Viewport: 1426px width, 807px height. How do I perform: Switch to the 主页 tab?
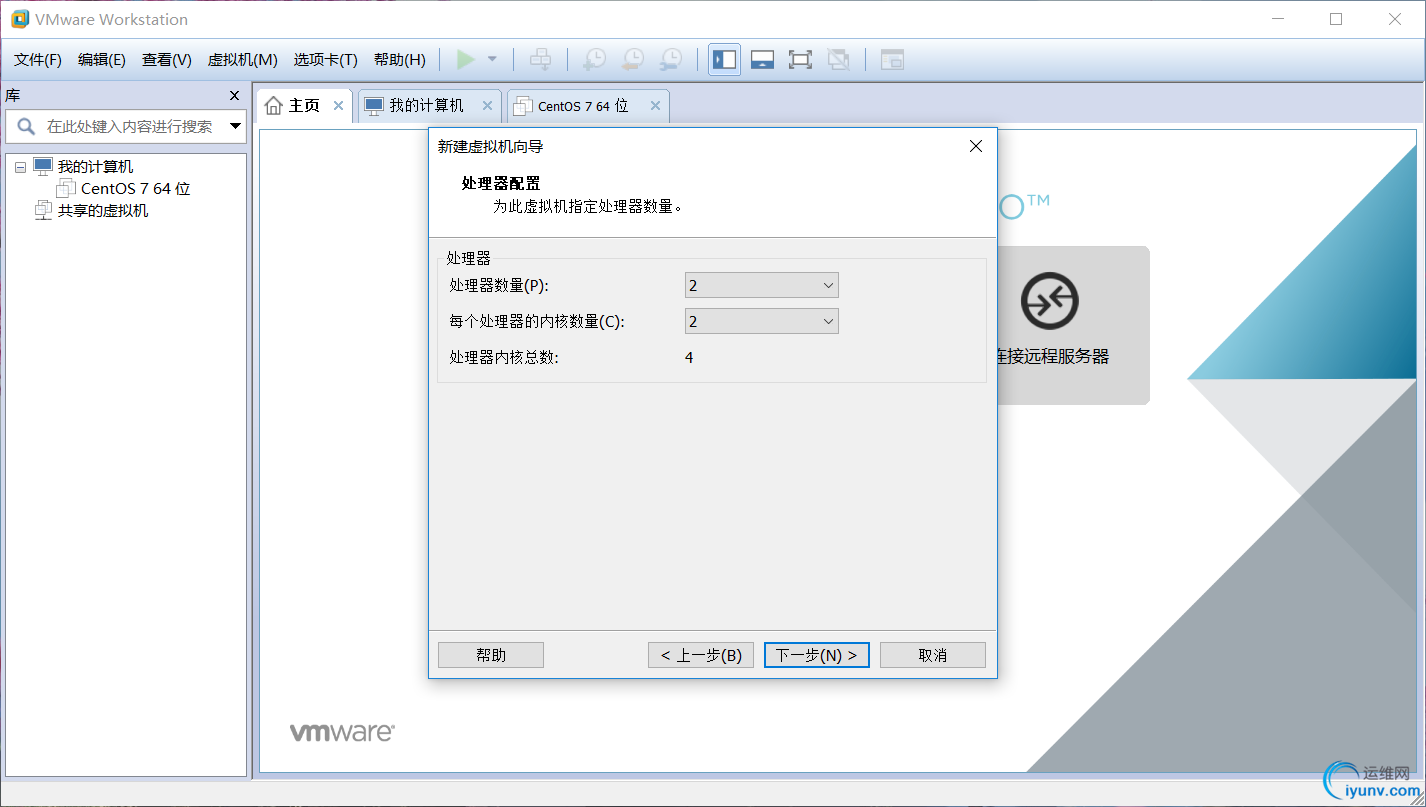[x=304, y=106]
